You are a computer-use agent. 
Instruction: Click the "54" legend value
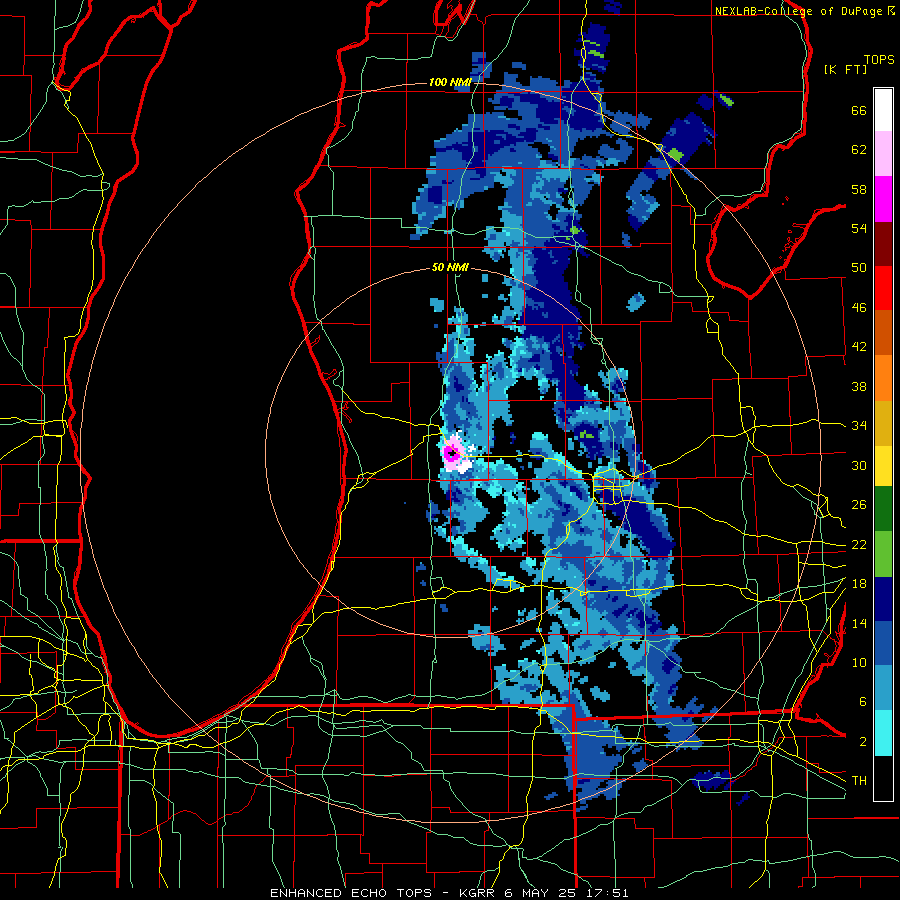click(x=859, y=228)
